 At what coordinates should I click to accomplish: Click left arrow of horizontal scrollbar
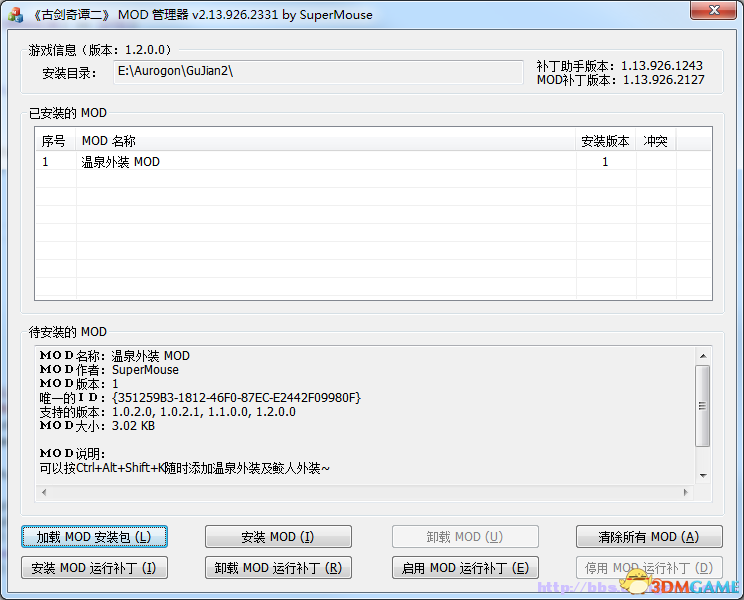click(44, 492)
